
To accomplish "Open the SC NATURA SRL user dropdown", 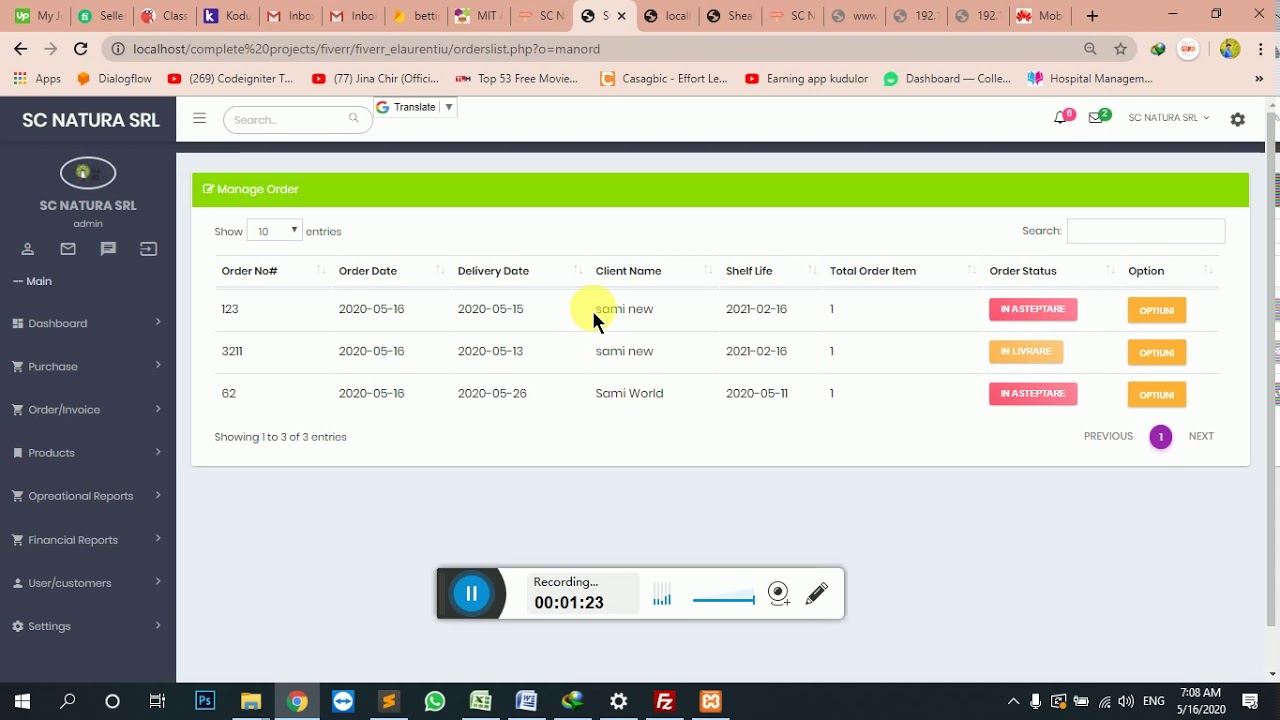I will pyautogui.click(x=1168, y=118).
